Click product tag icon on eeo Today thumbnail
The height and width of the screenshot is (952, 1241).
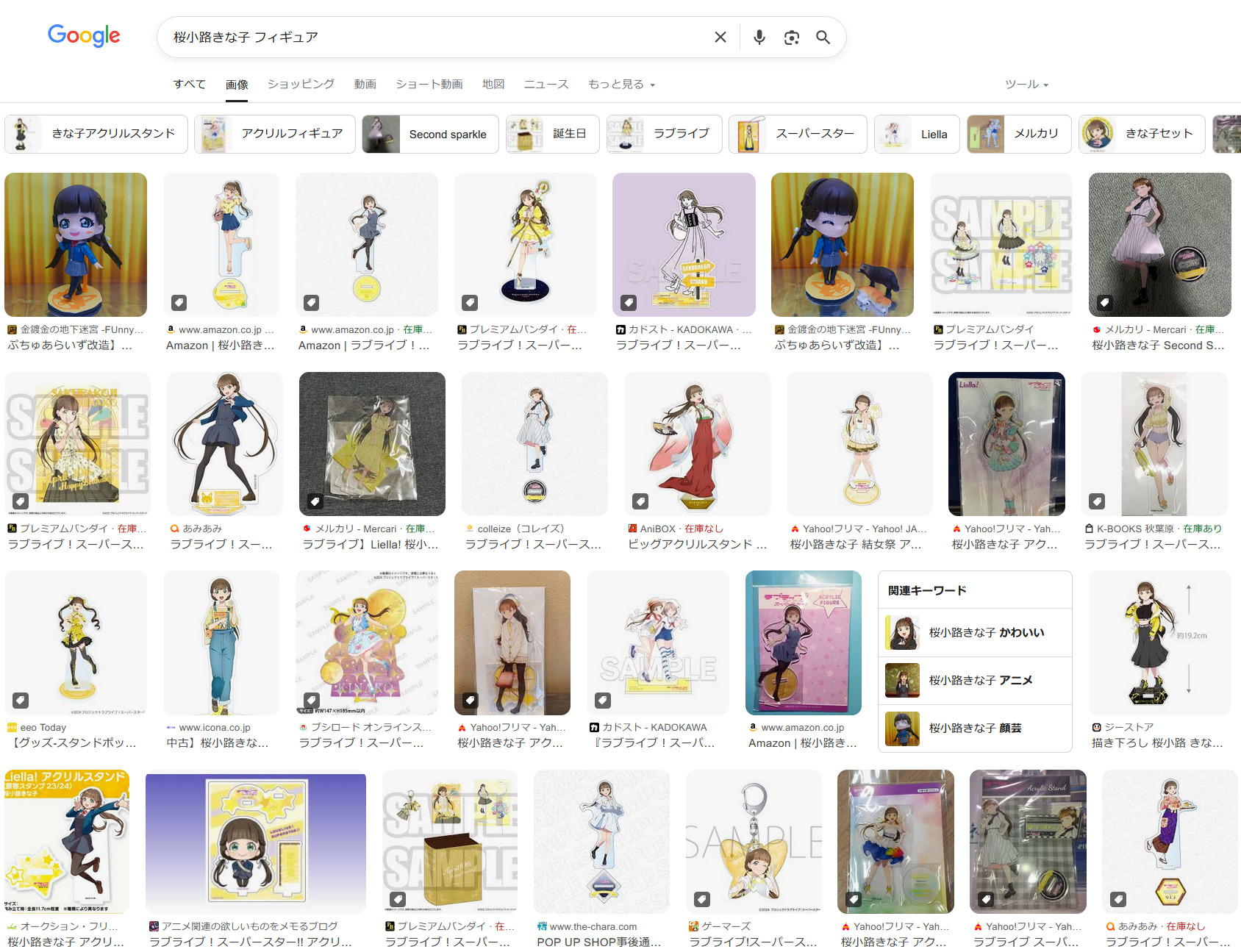21,700
